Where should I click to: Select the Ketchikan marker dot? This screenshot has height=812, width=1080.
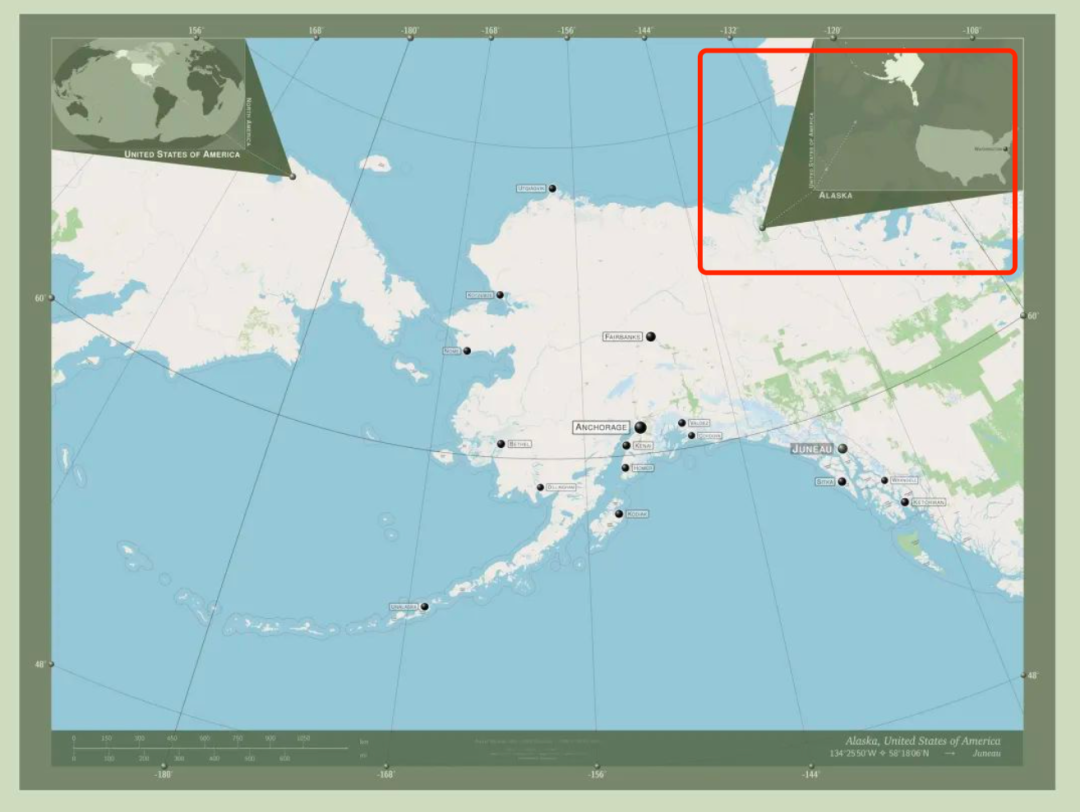click(905, 501)
